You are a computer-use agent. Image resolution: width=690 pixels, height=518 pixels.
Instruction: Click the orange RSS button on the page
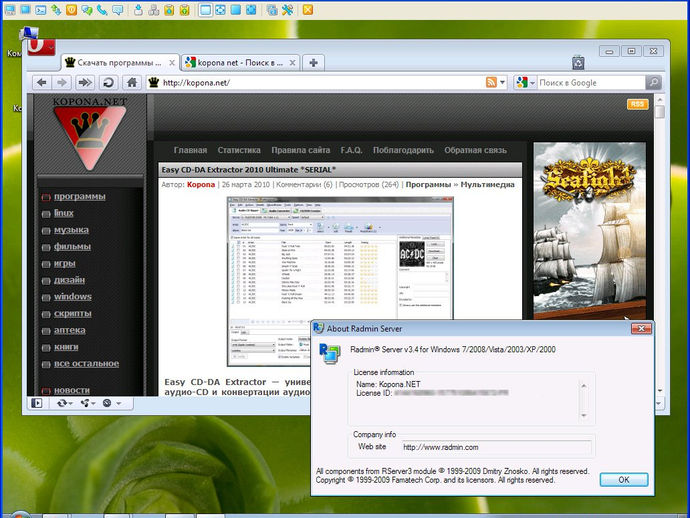tap(638, 104)
